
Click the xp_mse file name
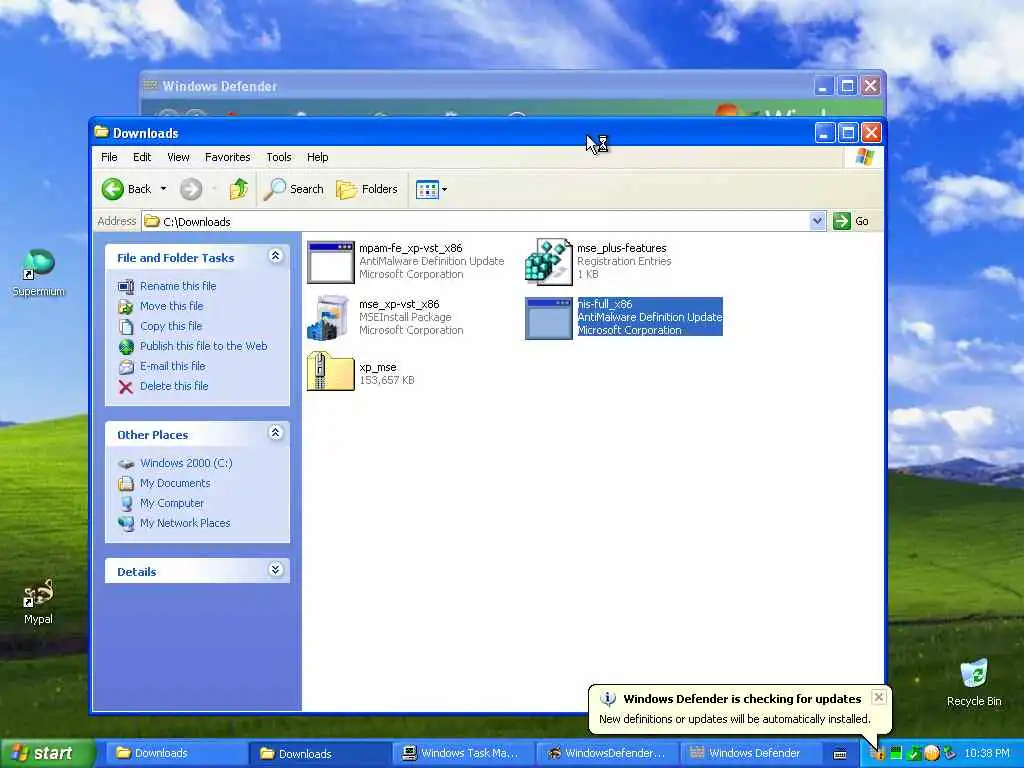(377, 367)
